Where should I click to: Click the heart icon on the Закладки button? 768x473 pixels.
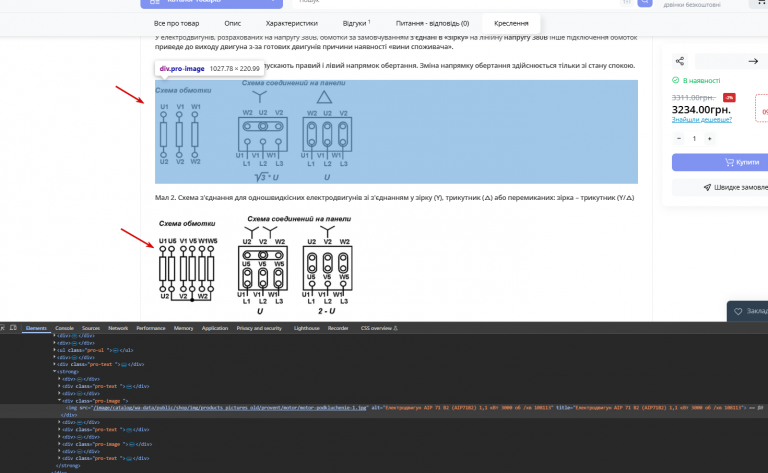[738, 311]
